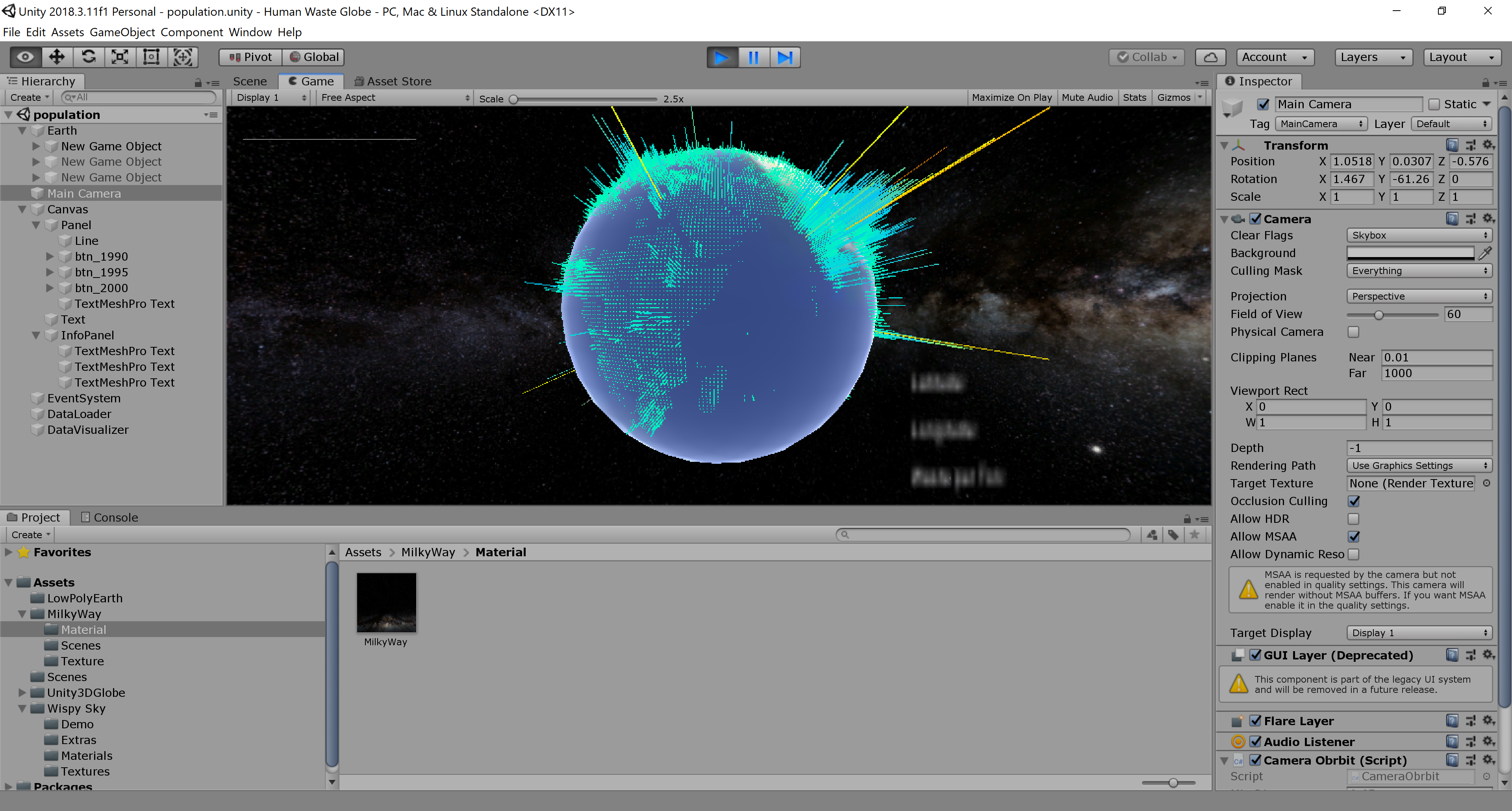This screenshot has width=1512, height=811.
Task: Toggle the Static checkbox
Action: (1434, 104)
